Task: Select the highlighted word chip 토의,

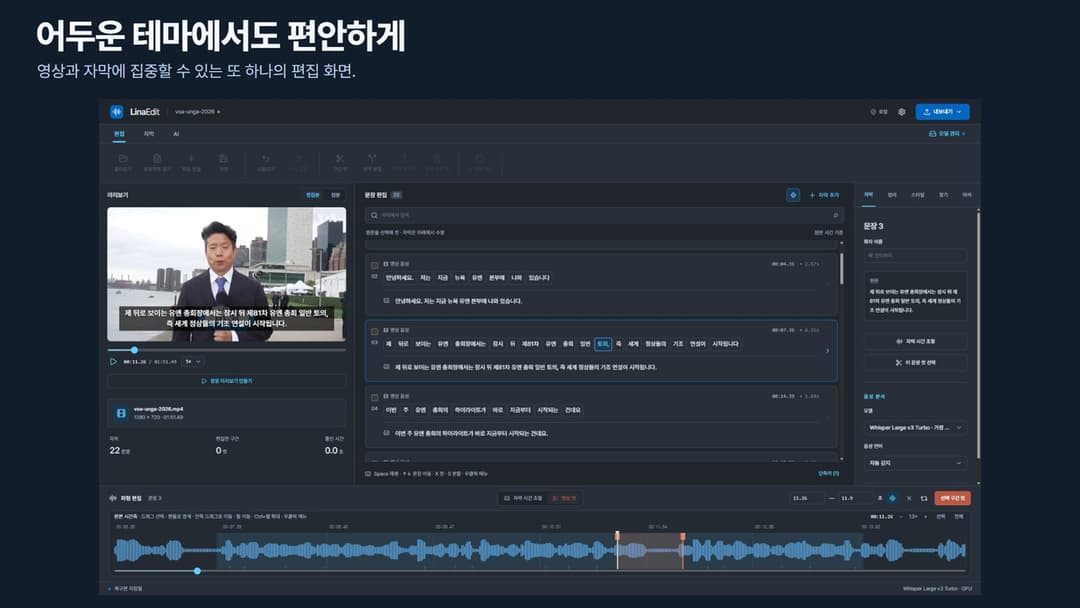Action: tap(603, 344)
